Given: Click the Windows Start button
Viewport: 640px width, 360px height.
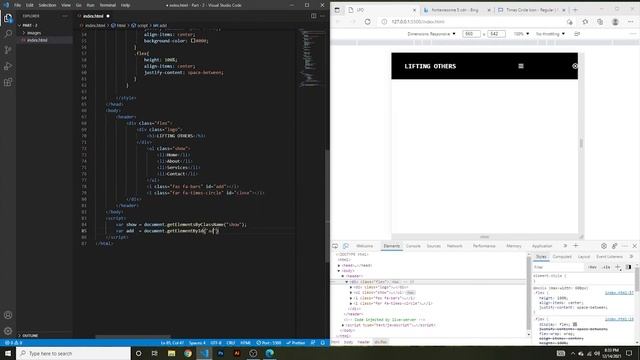Looking at the screenshot, I should (x=8, y=353).
